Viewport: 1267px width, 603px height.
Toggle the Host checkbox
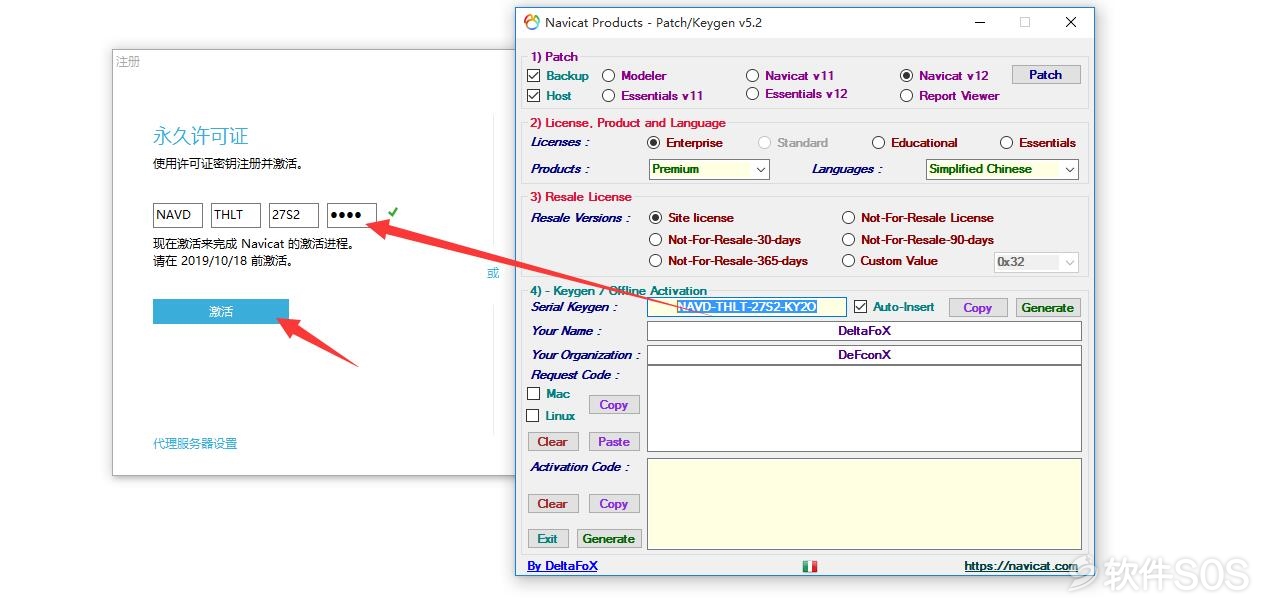(533, 96)
